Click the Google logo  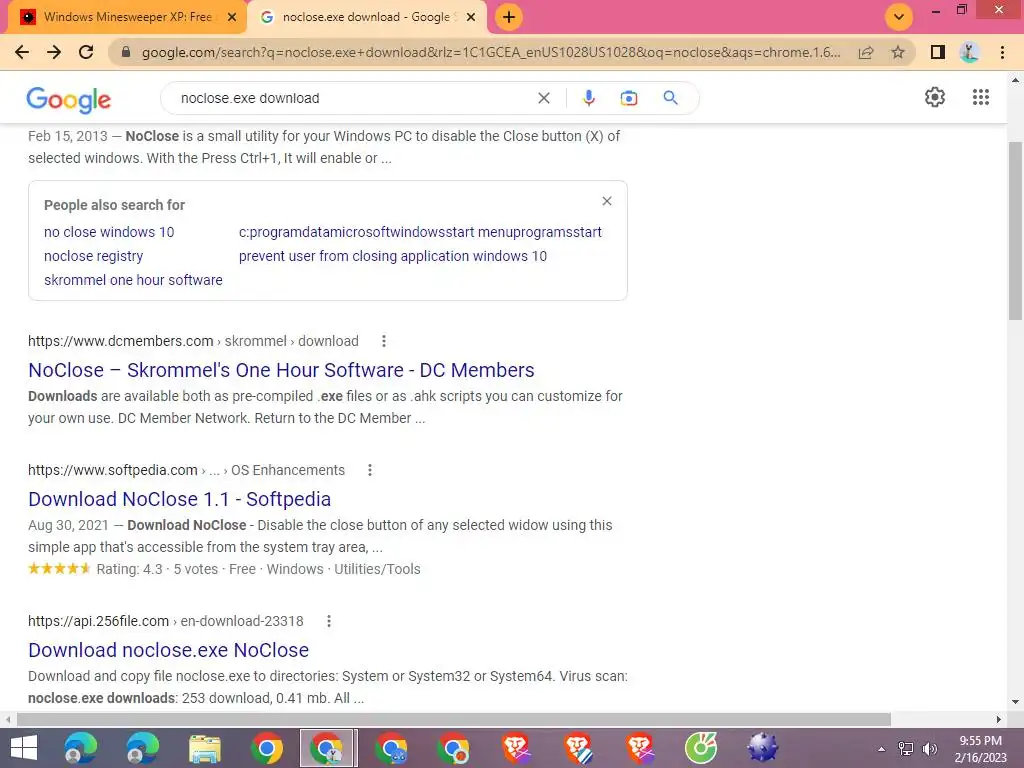coord(69,99)
